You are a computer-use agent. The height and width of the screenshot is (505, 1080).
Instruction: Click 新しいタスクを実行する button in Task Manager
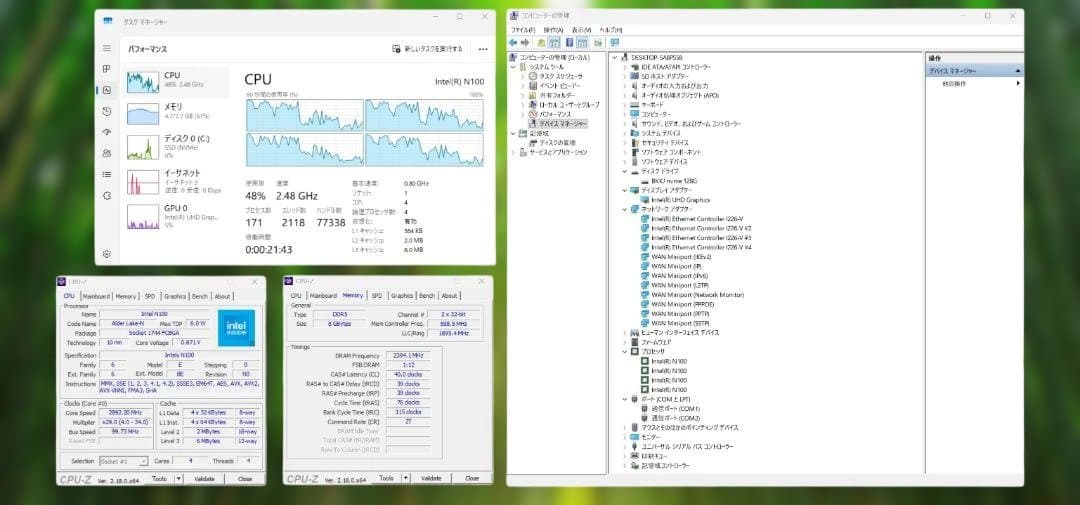click(x=428, y=49)
